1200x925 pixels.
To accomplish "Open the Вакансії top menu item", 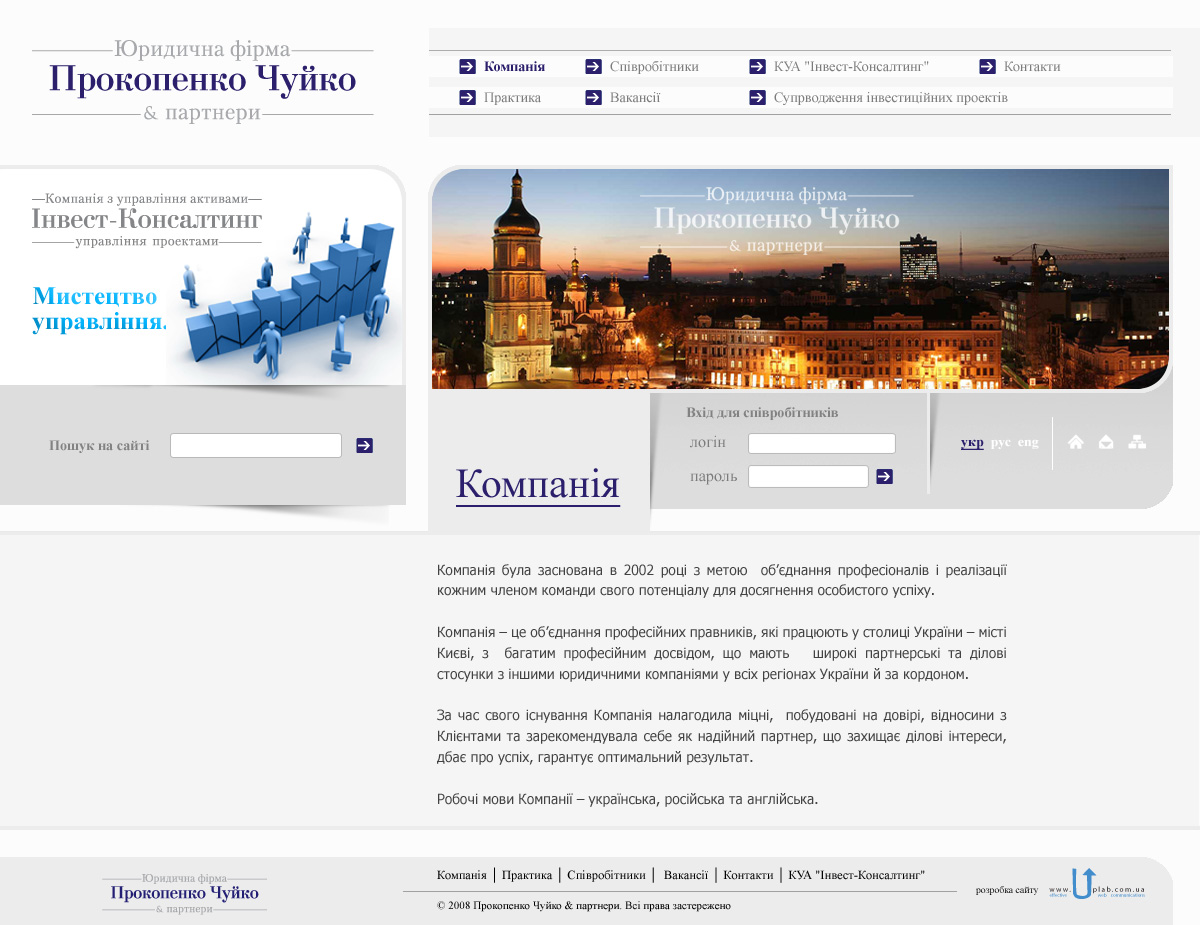I will click(x=635, y=98).
